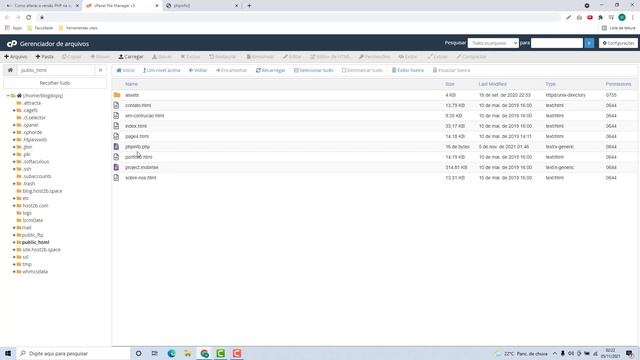Click the Voltar back link
The height and width of the screenshot is (360, 640).
click(x=198, y=70)
